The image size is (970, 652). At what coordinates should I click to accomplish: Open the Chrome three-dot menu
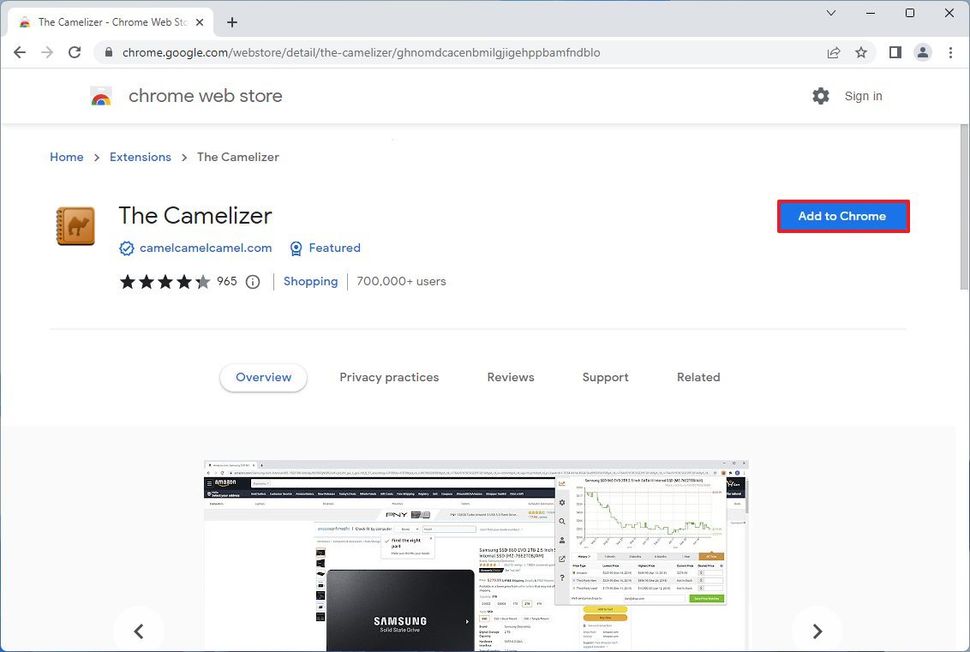[x=951, y=52]
